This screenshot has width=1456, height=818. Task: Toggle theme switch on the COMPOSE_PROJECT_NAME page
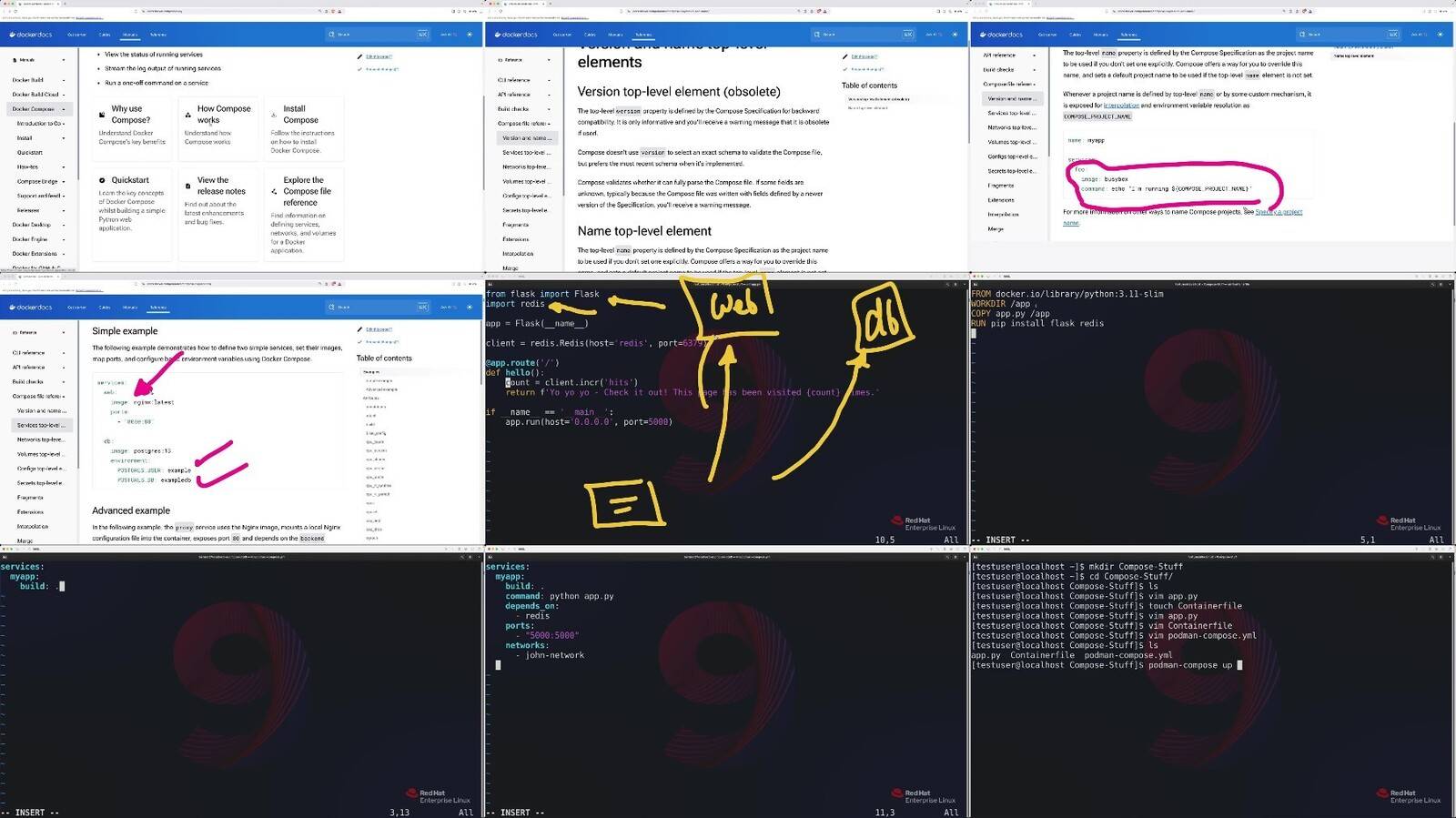point(1440,35)
